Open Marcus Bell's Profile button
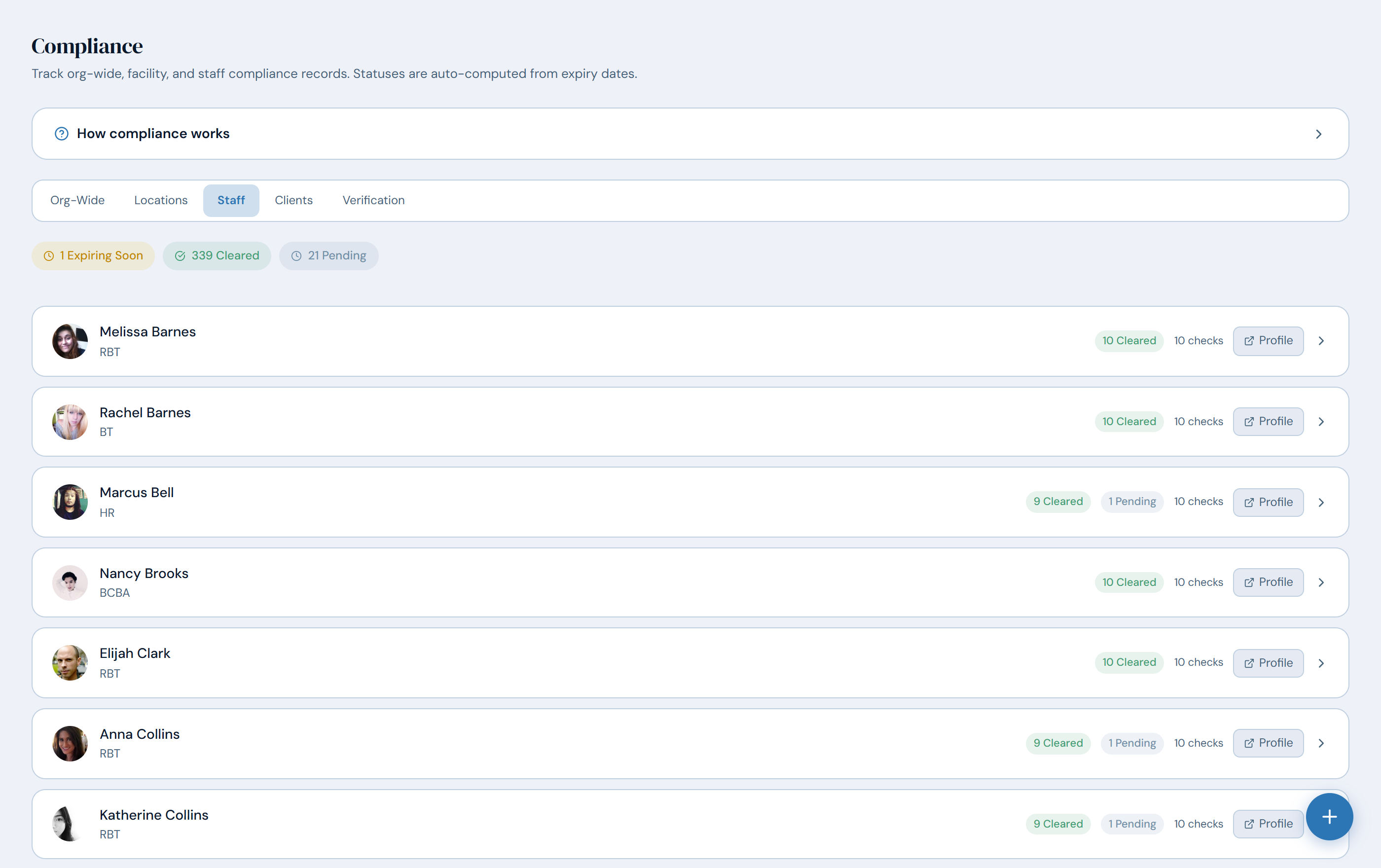1381x868 pixels. click(1268, 502)
